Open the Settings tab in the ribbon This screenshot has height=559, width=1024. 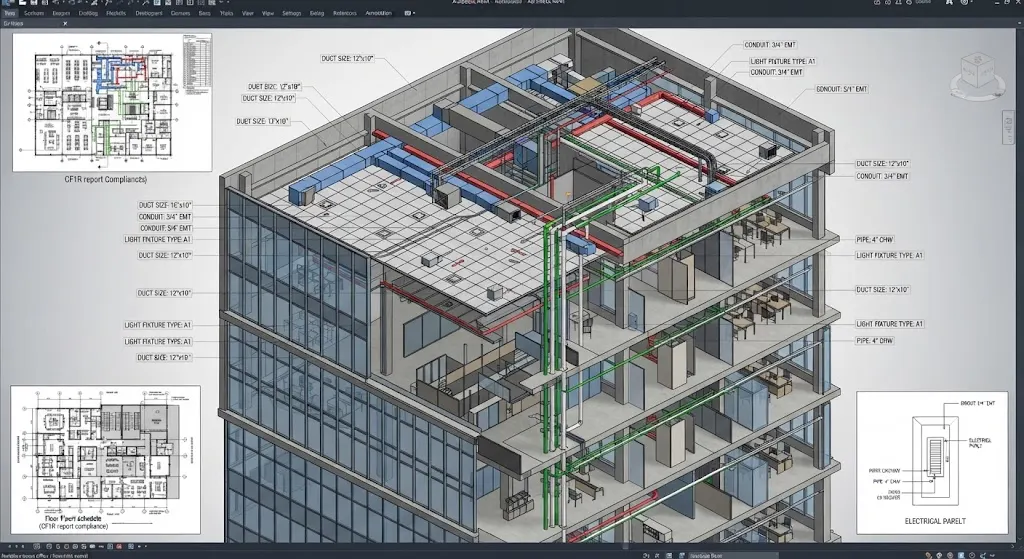coord(291,13)
